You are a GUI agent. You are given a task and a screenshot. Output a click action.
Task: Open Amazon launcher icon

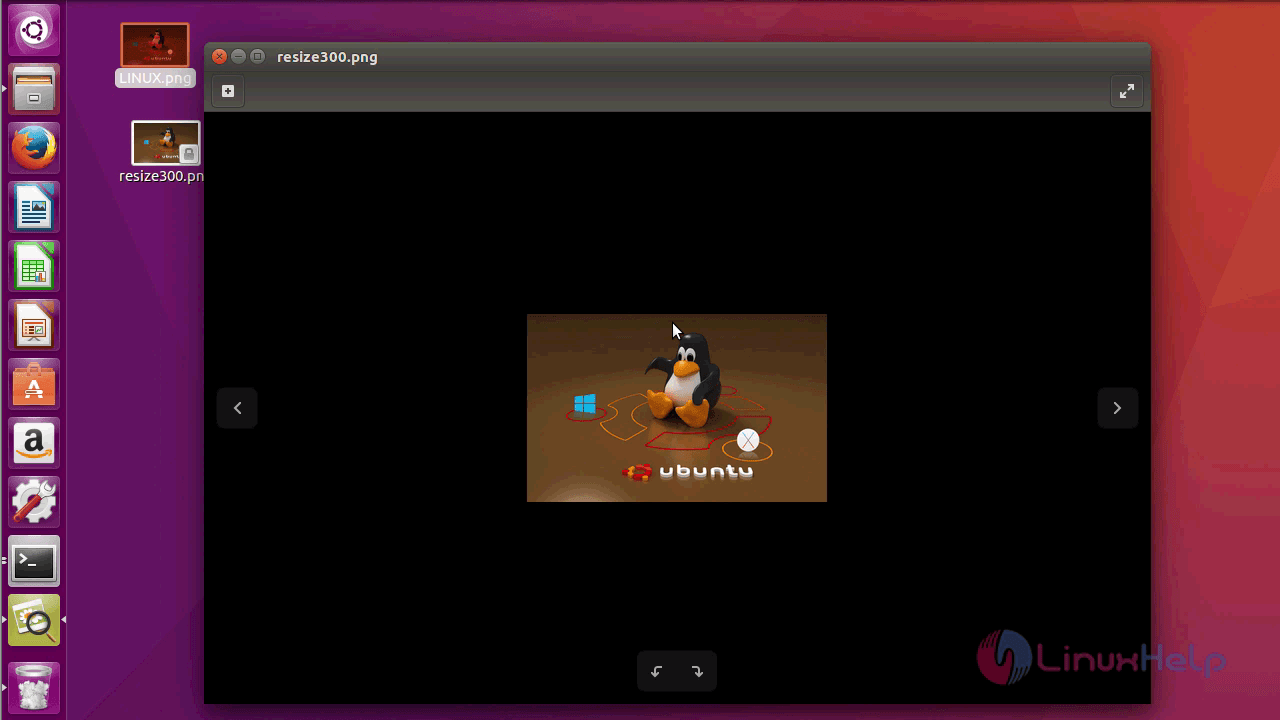[34, 443]
